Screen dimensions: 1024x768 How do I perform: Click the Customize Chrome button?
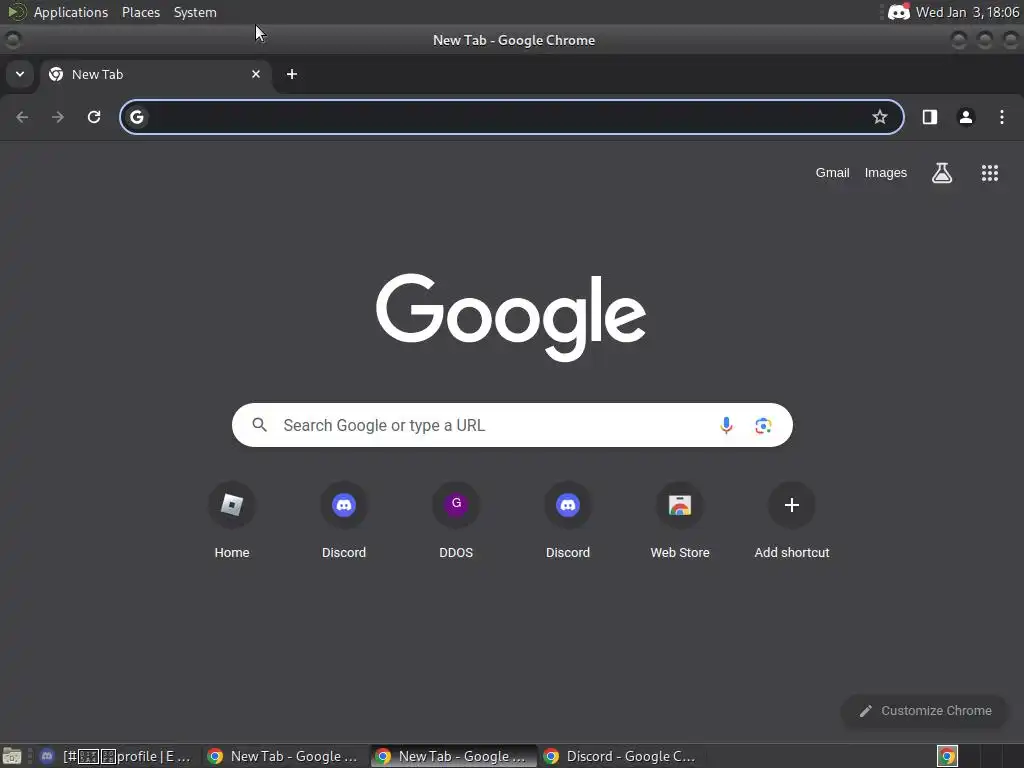(x=925, y=711)
